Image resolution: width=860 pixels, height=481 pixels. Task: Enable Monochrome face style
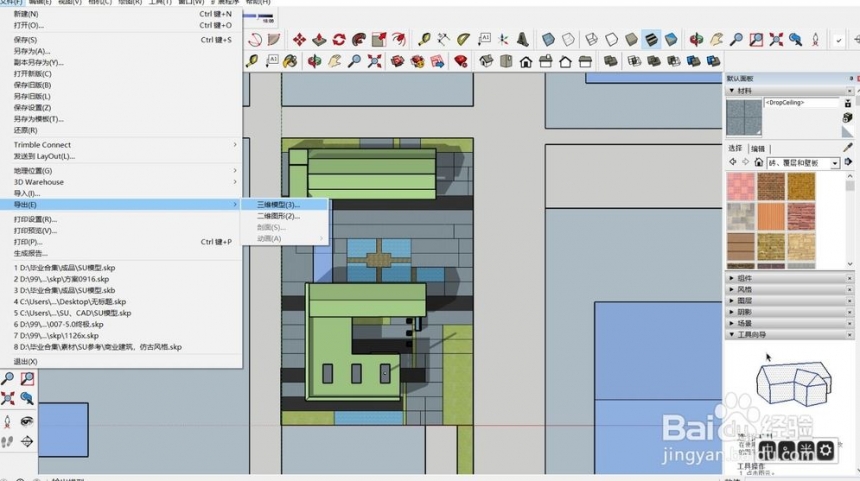[671, 39]
